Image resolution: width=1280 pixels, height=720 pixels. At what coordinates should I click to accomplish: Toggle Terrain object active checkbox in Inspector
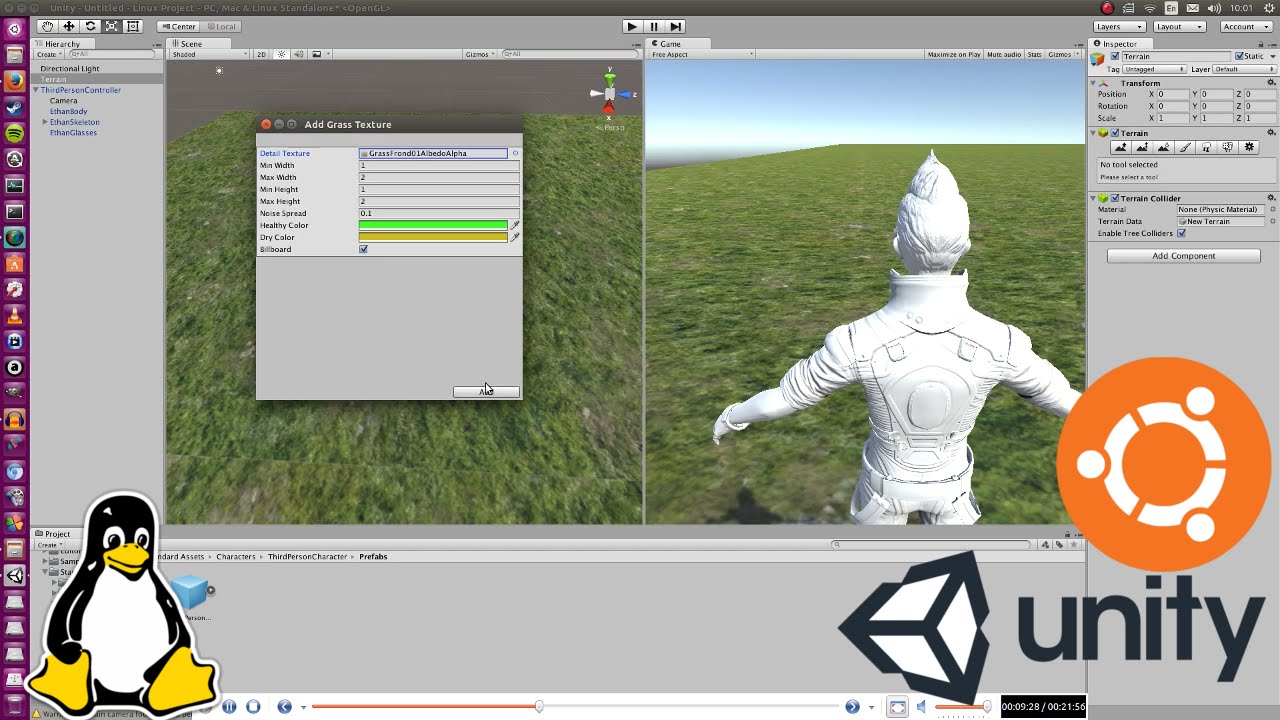pyautogui.click(x=1115, y=56)
